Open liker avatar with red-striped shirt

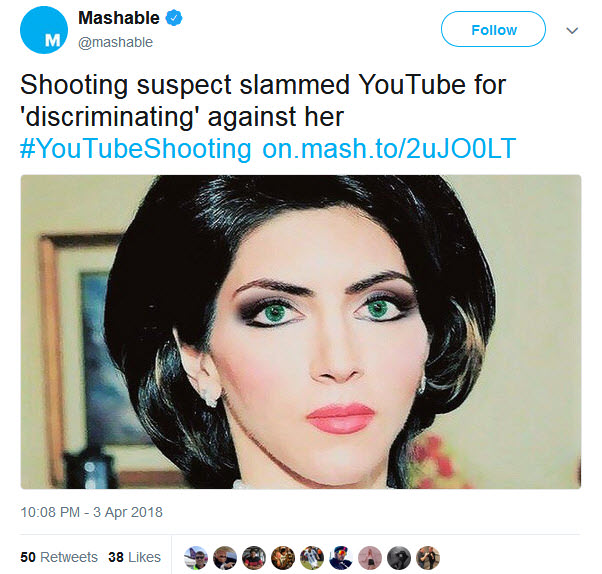[254, 558]
